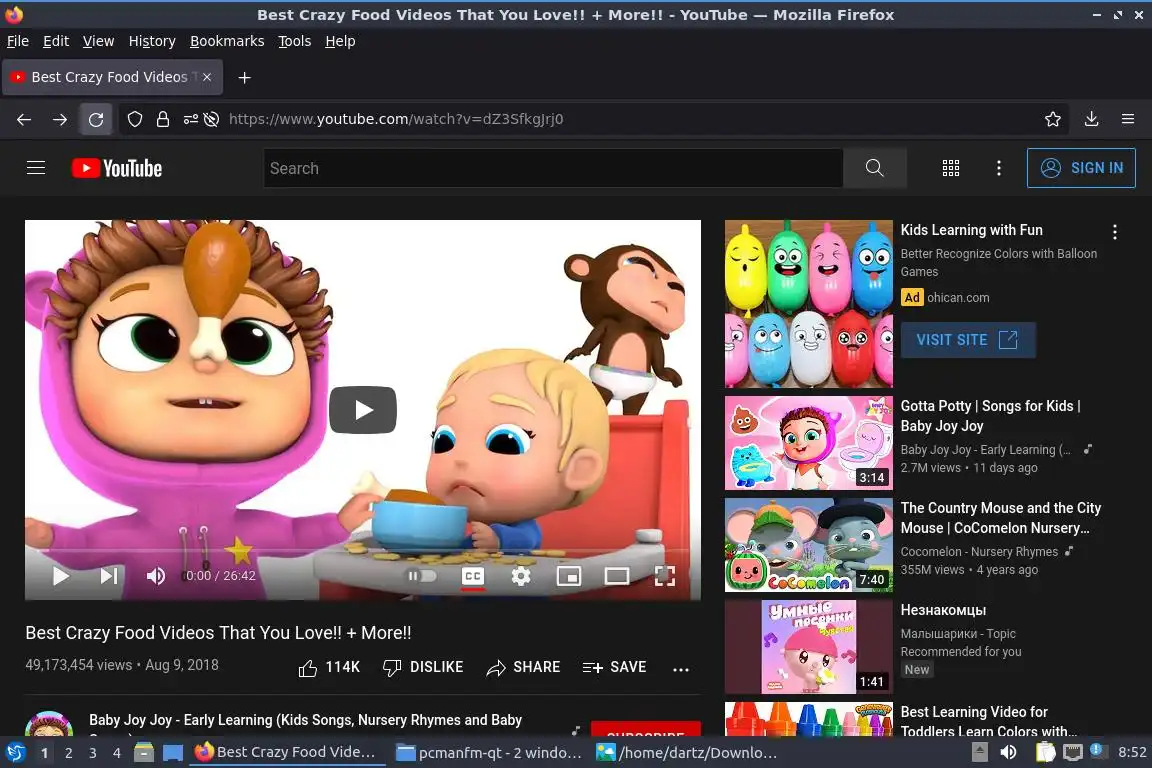Click the VISIT SITE ad button
The height and width of the screenshot is (768, 1152).
click(x=968, y=340)
